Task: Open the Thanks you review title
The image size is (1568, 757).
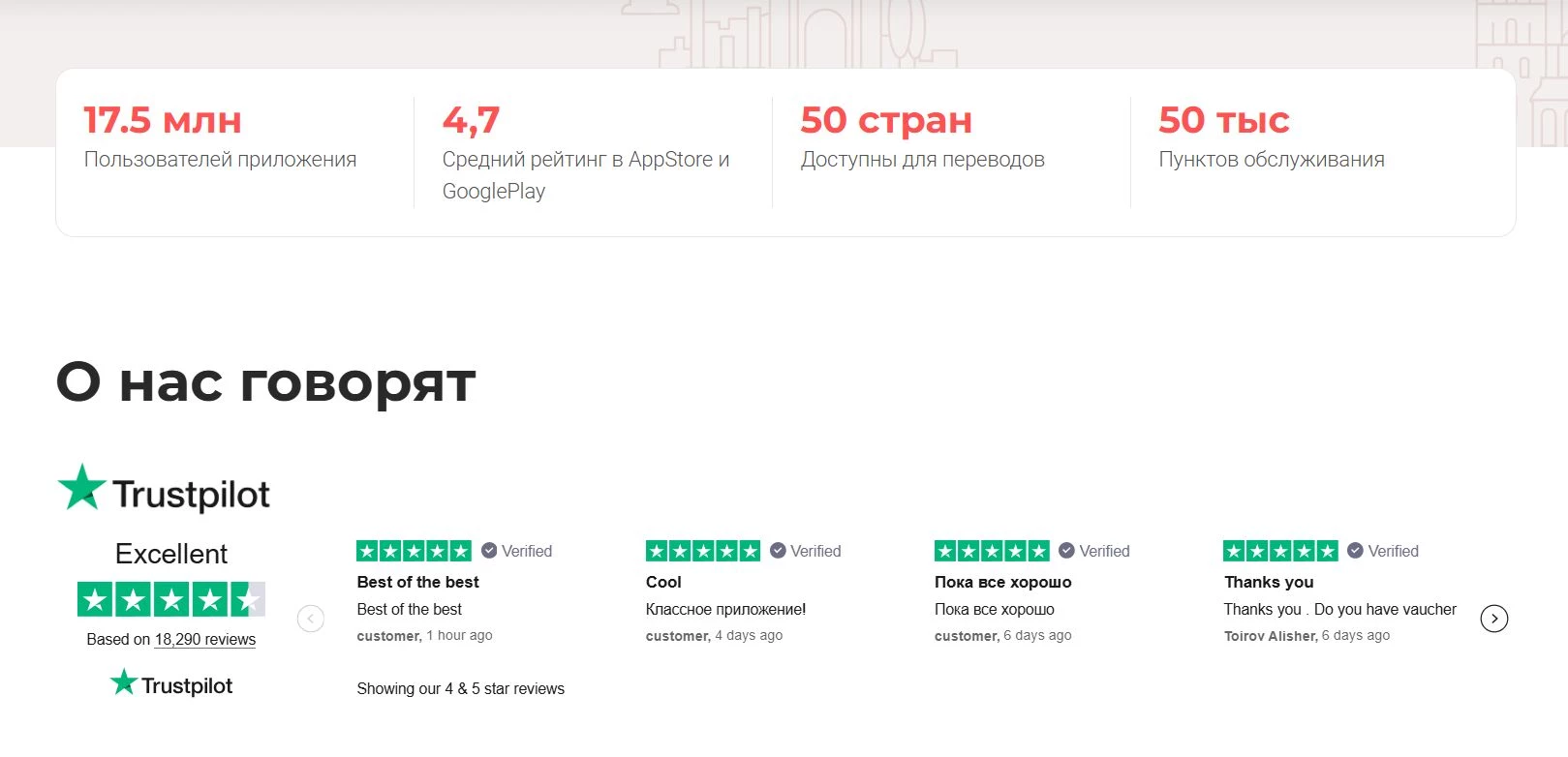Action: [1269, 582]
